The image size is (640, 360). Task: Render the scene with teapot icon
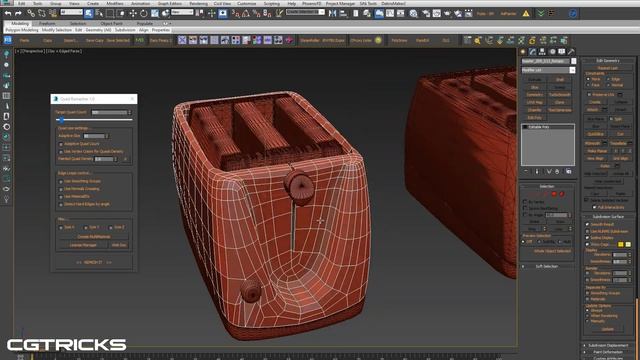448,13
